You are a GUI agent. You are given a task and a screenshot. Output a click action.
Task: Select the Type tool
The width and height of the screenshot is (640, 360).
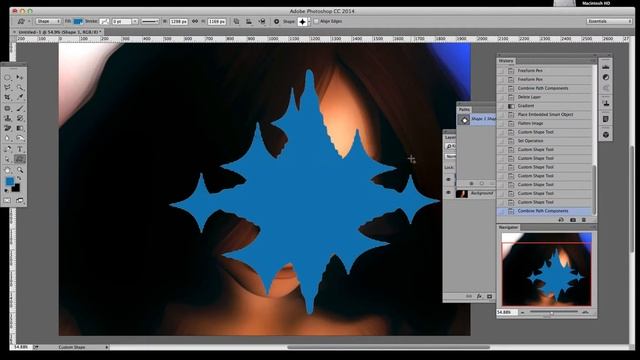[20, 149]
